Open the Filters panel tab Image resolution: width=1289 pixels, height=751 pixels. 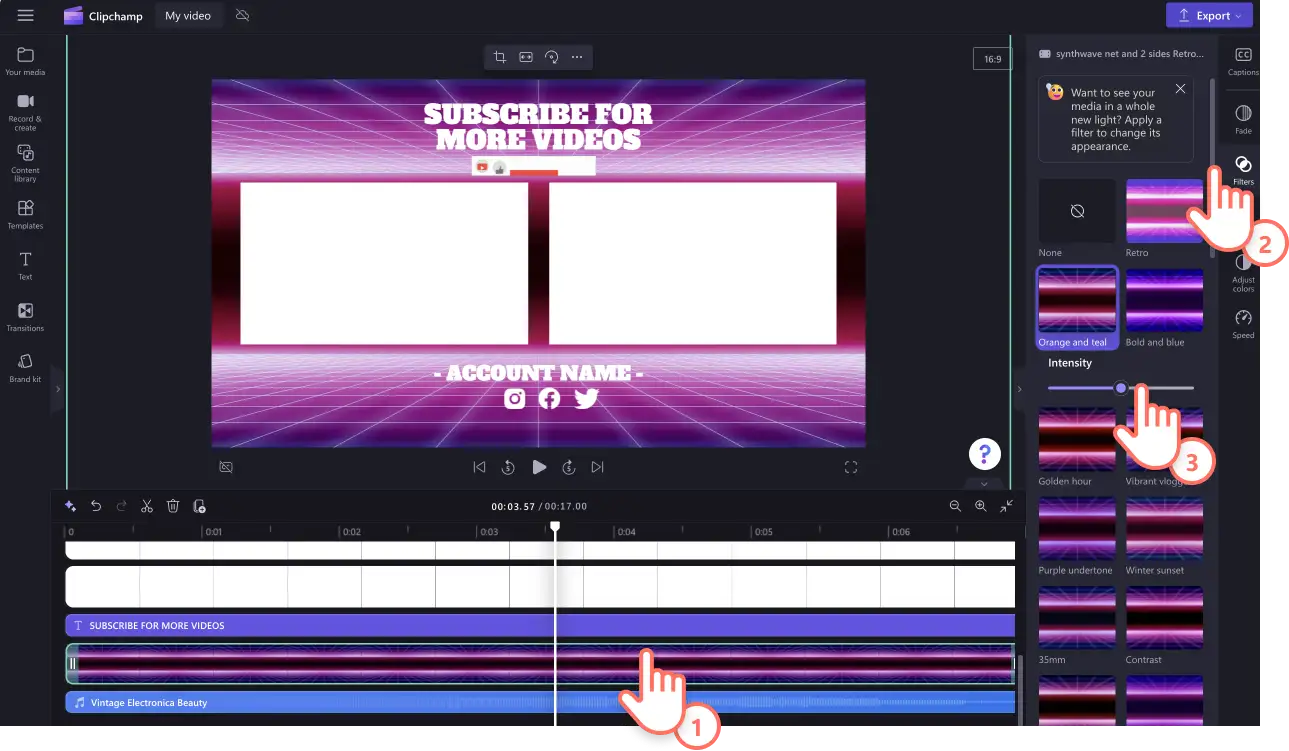coord(1243,170)
